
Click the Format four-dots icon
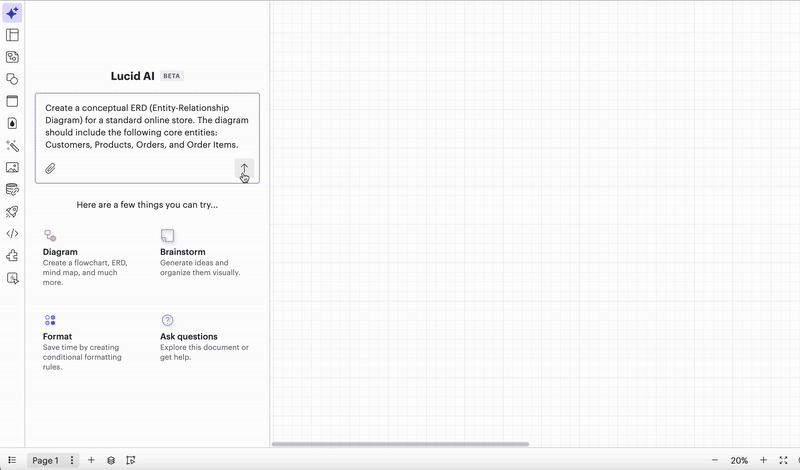click(x=50, y=320)
